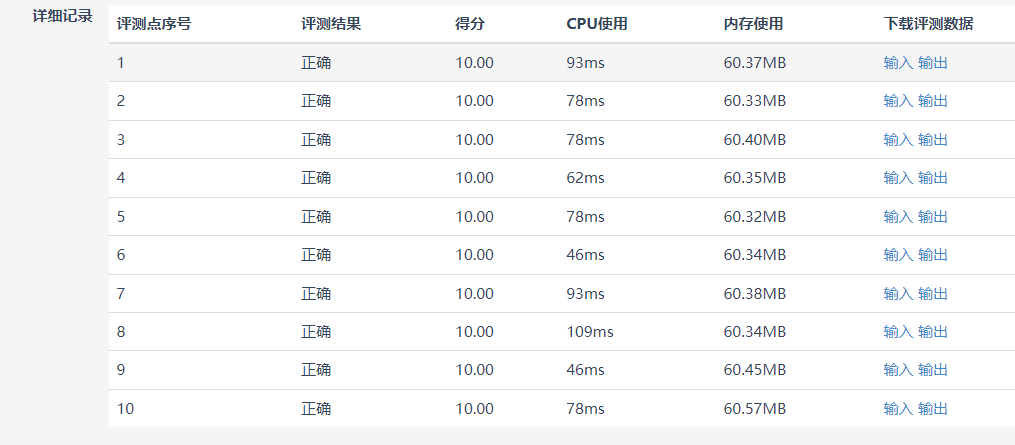Open 输出 link for test point 10
The width and height of the screenshot is (1015, 445).
coord(933,409)
